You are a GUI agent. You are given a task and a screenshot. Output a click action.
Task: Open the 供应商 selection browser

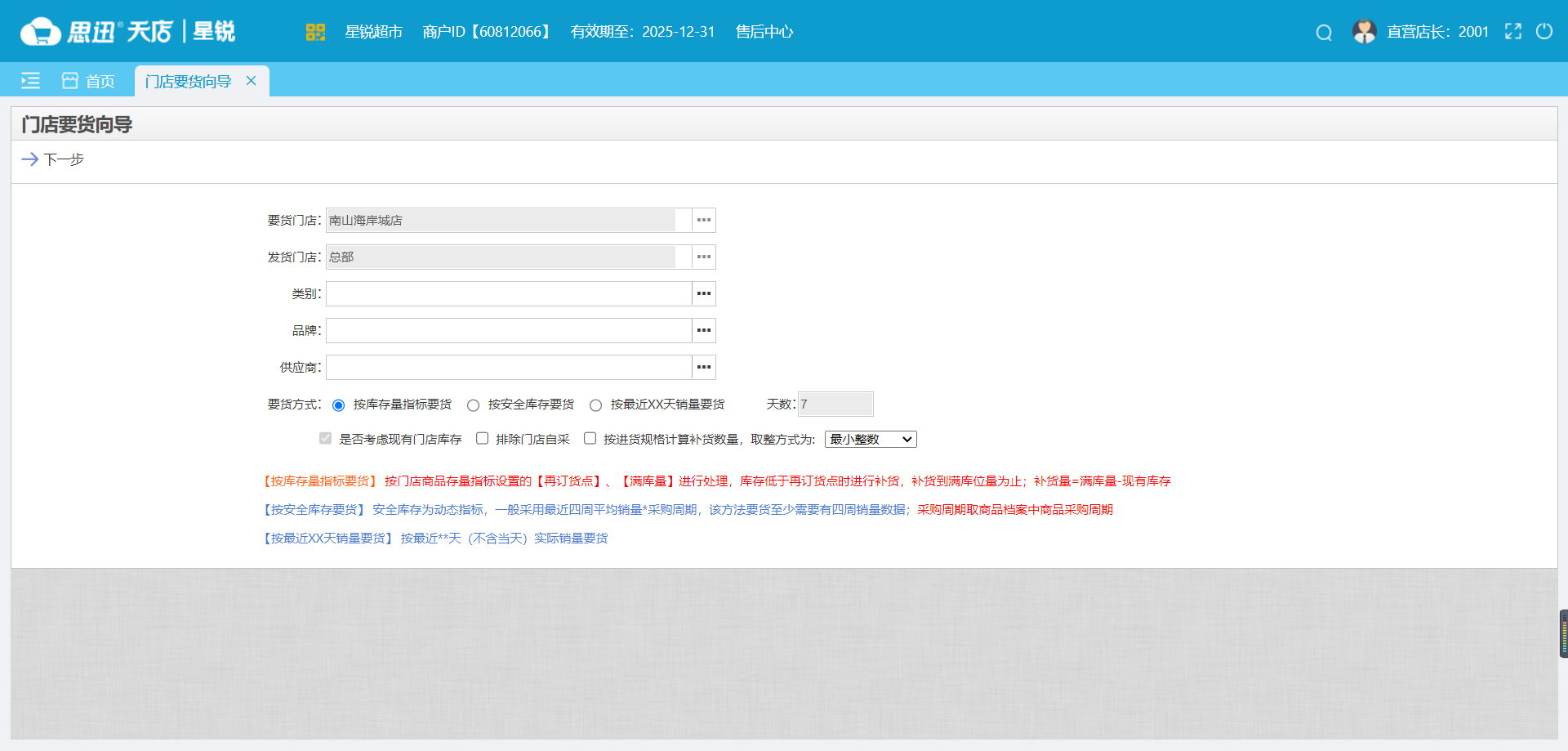coord(703,367)
